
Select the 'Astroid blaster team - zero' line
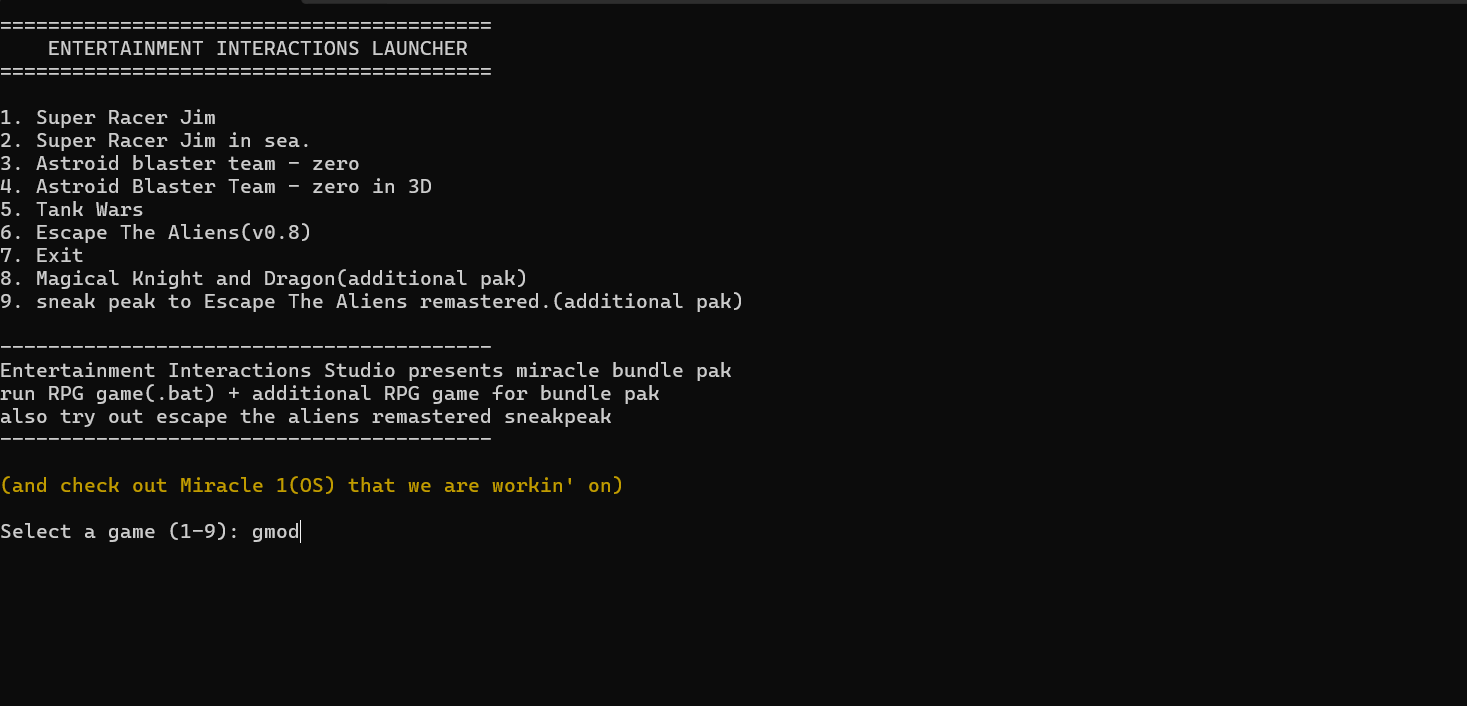click(x=180, y=163)
